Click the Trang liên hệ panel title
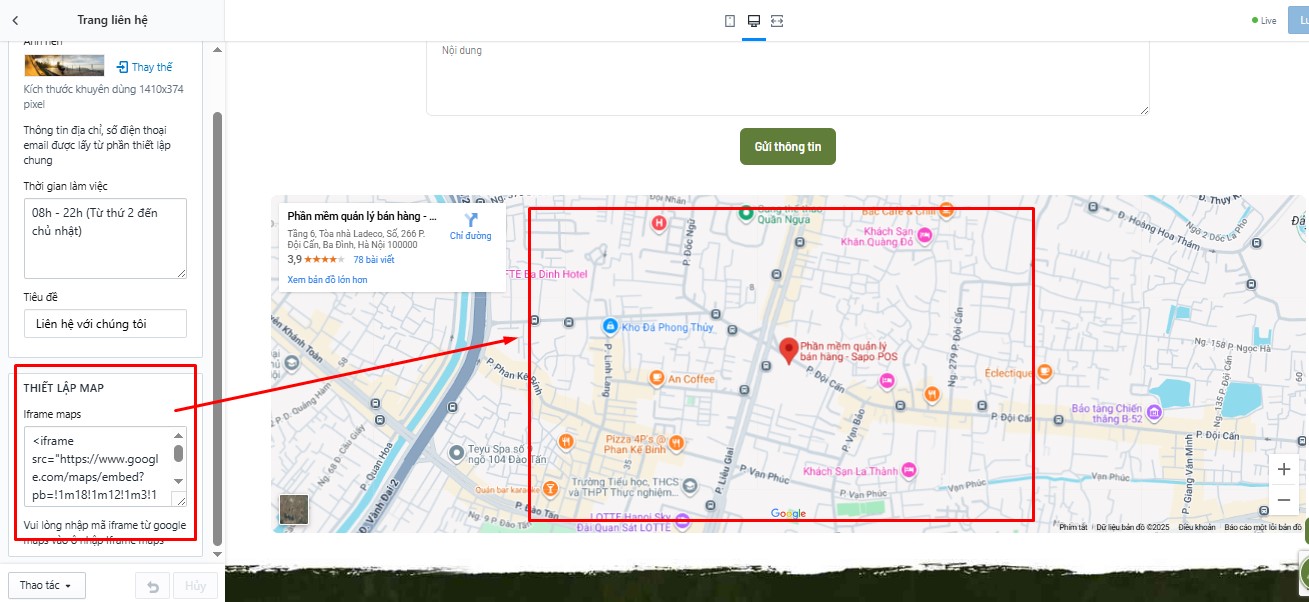The height and width of the screenshot is (602, 1309). (112, 20)
